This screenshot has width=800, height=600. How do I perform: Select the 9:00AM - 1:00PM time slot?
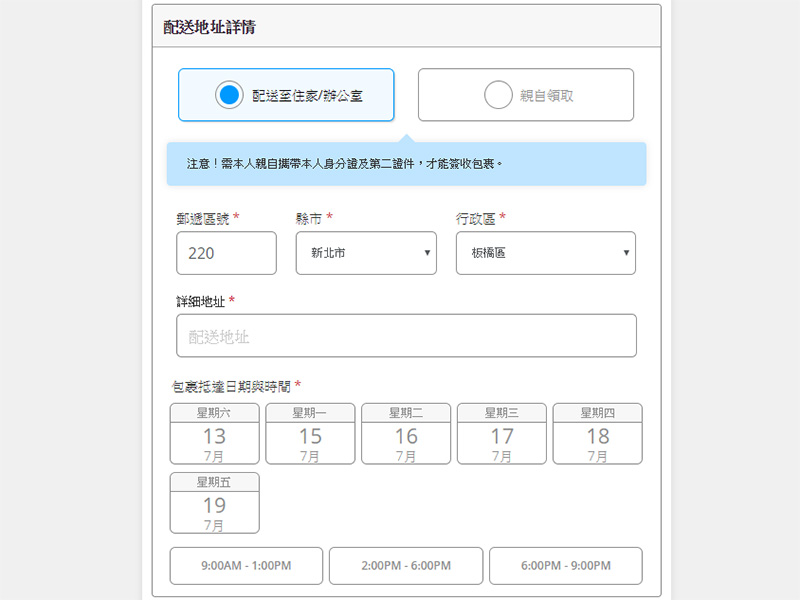click(246, 566)
